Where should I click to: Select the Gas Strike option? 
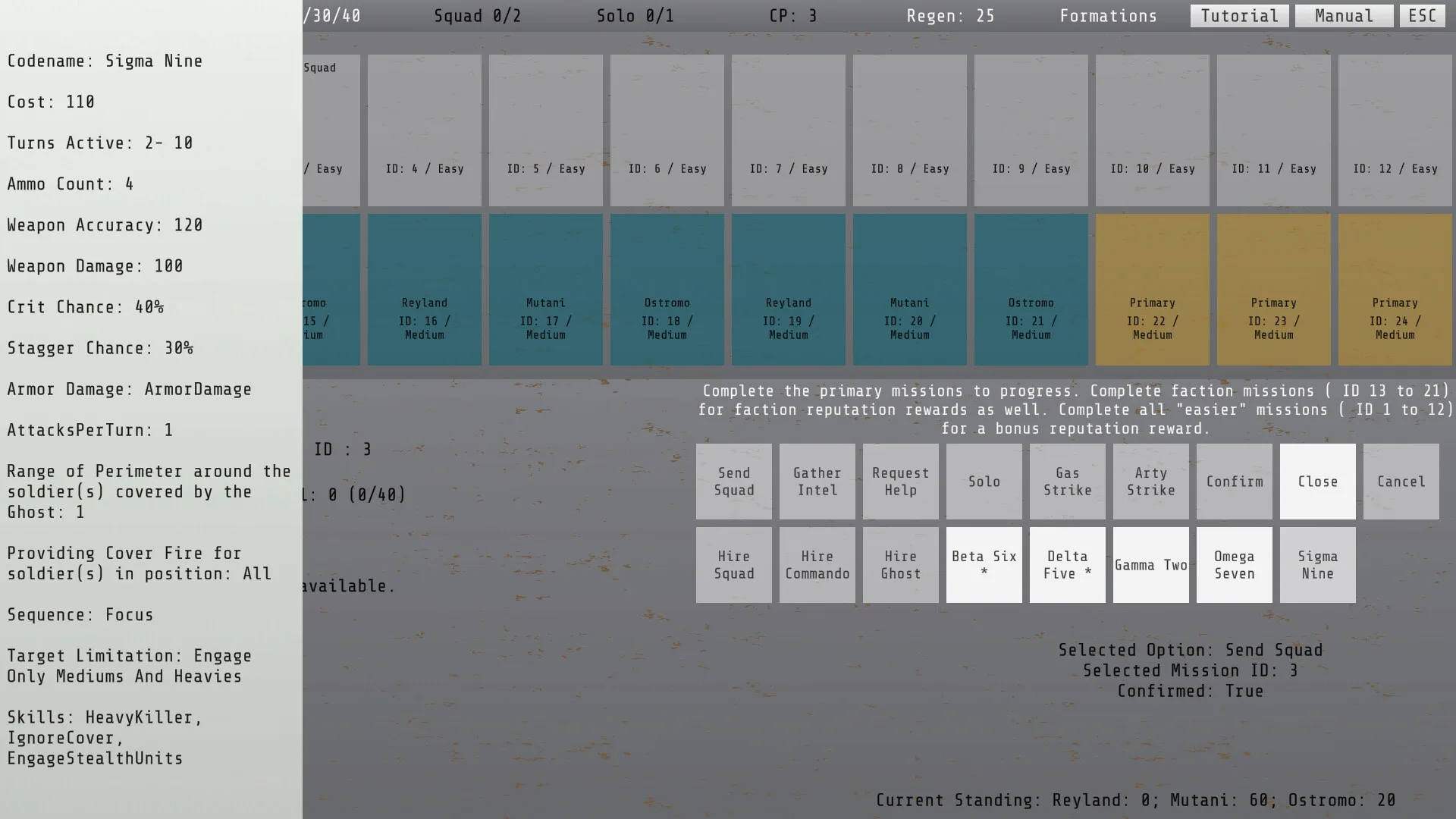pos(1068,482)
